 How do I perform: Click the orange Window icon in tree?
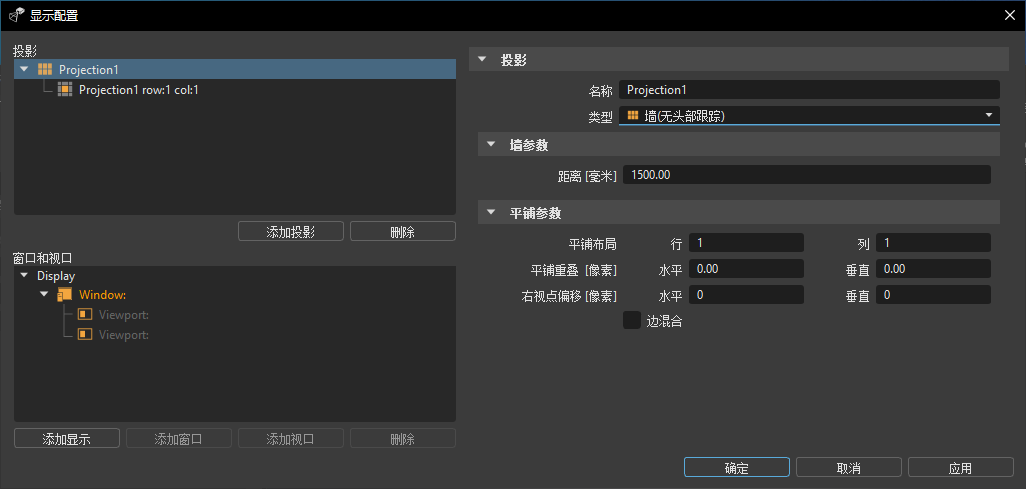64,295
